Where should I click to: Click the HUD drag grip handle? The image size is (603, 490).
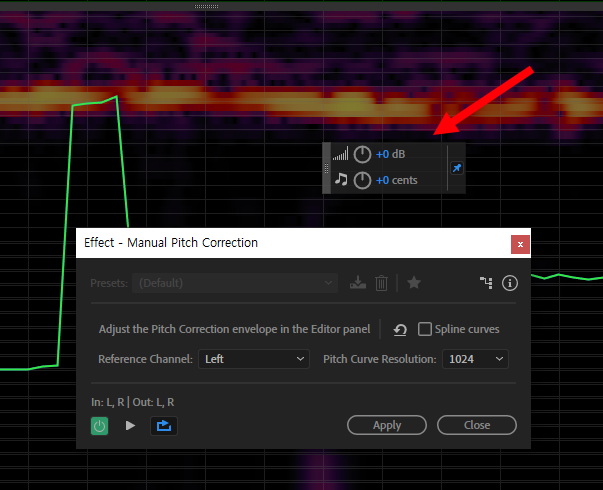pos(326,168)
